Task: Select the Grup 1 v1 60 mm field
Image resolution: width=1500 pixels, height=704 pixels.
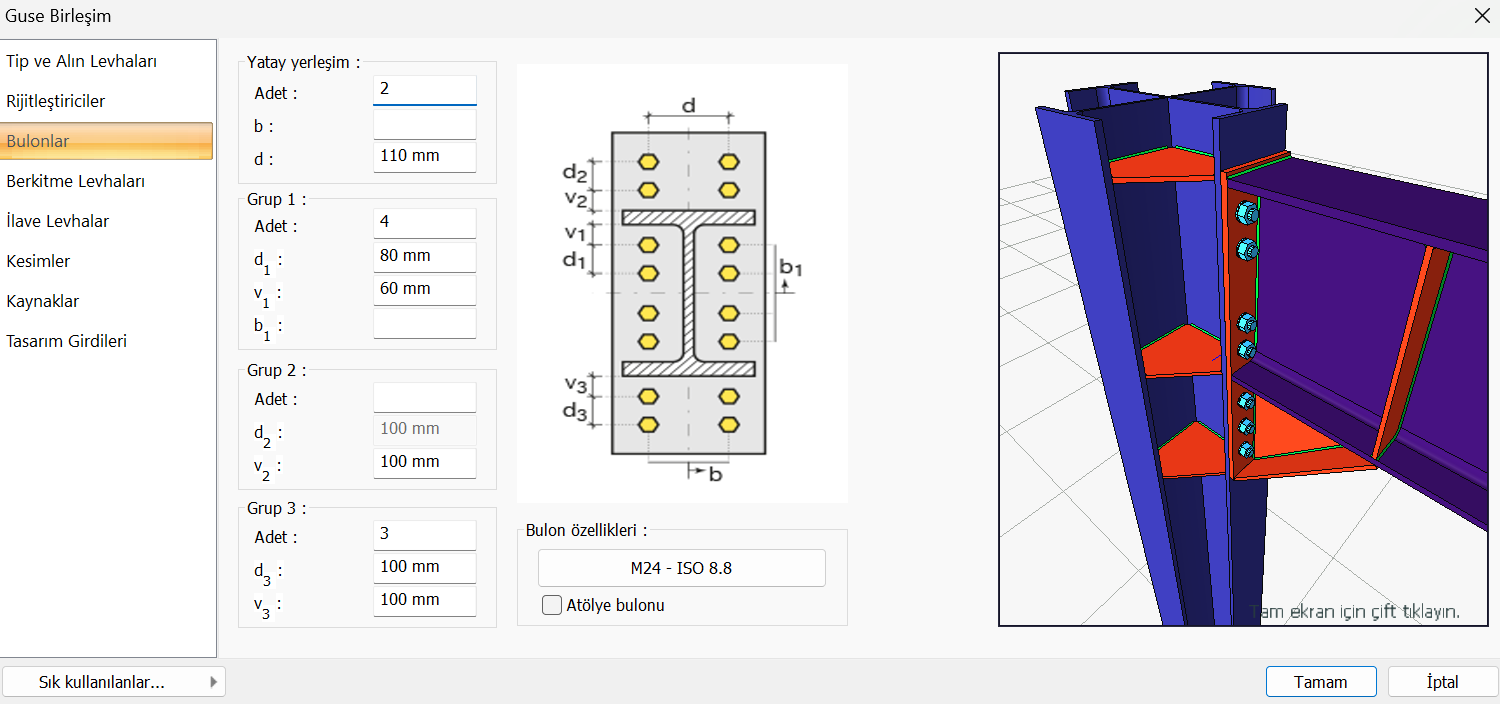Action: pos(424,289)
